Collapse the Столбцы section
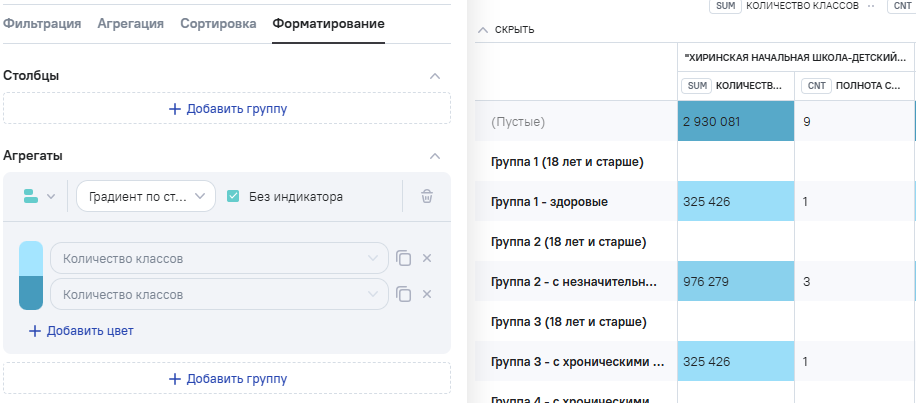This screenshot has height=403, width=916. [434, 76]
